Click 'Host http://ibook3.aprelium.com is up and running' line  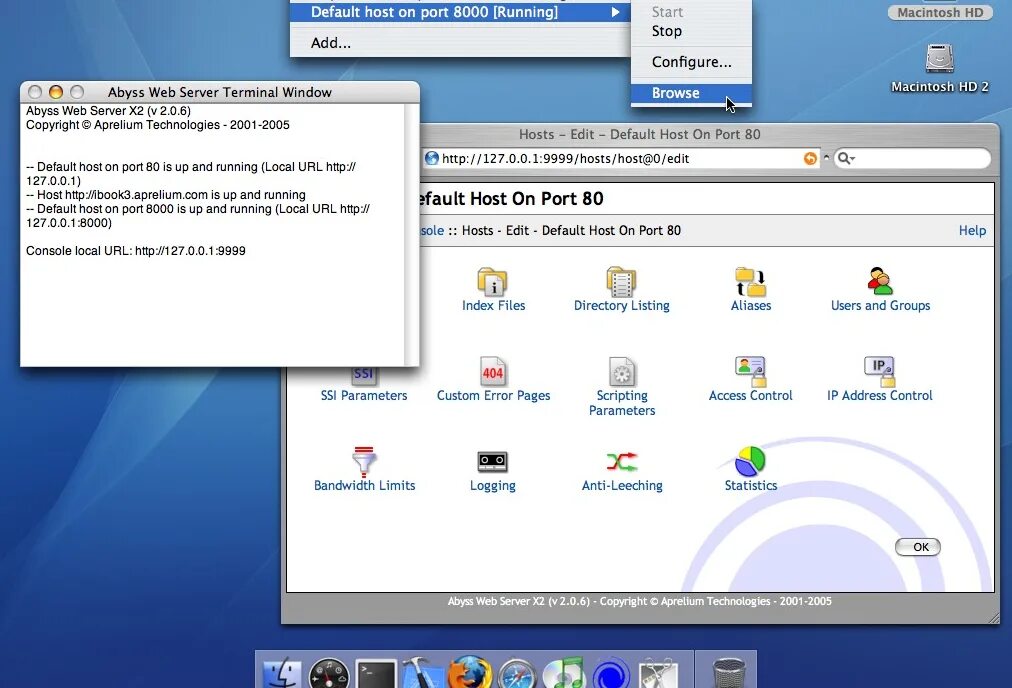click(166, 194)
